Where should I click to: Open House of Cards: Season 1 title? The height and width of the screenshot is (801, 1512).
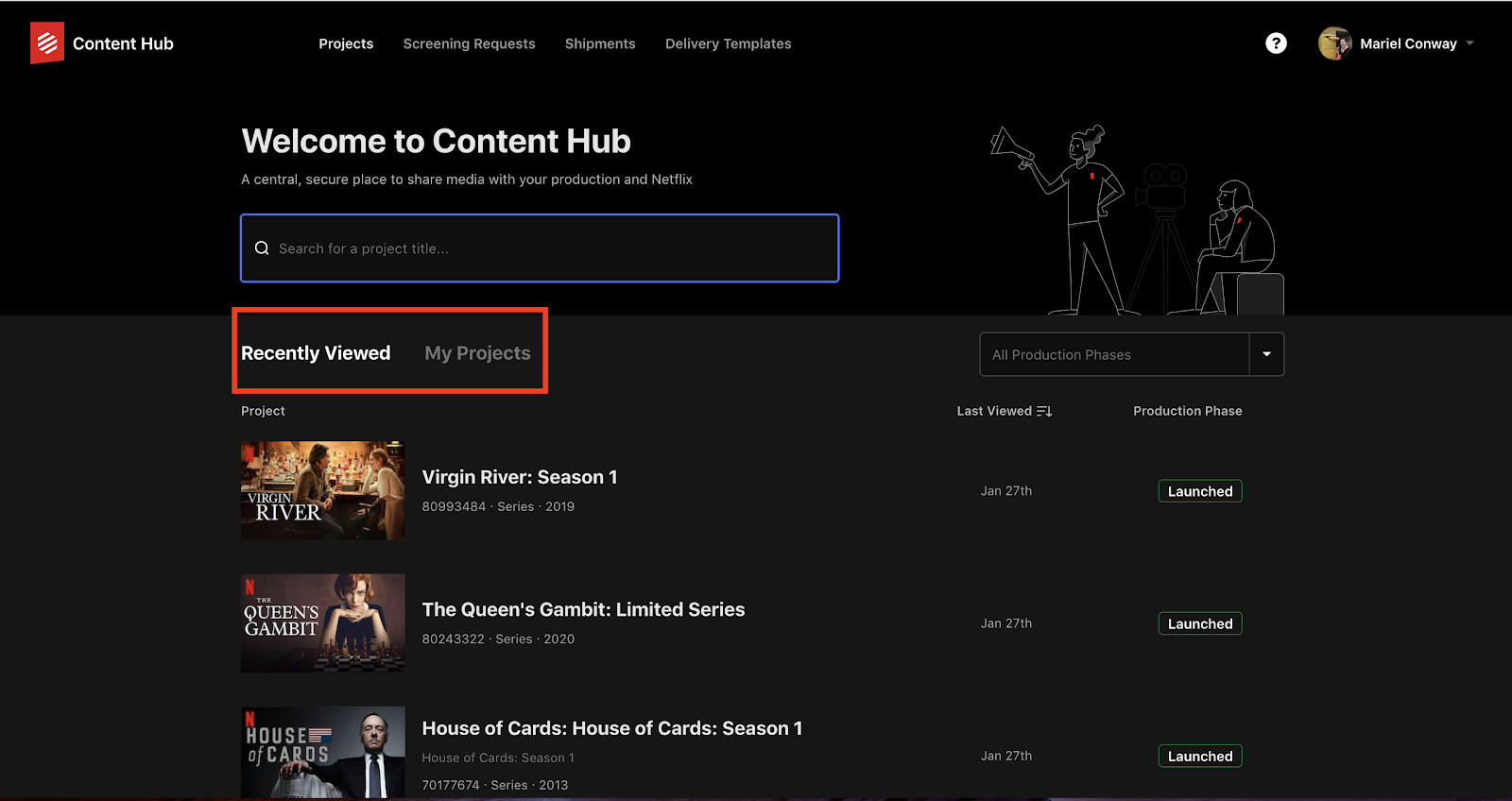pos(612,728)
